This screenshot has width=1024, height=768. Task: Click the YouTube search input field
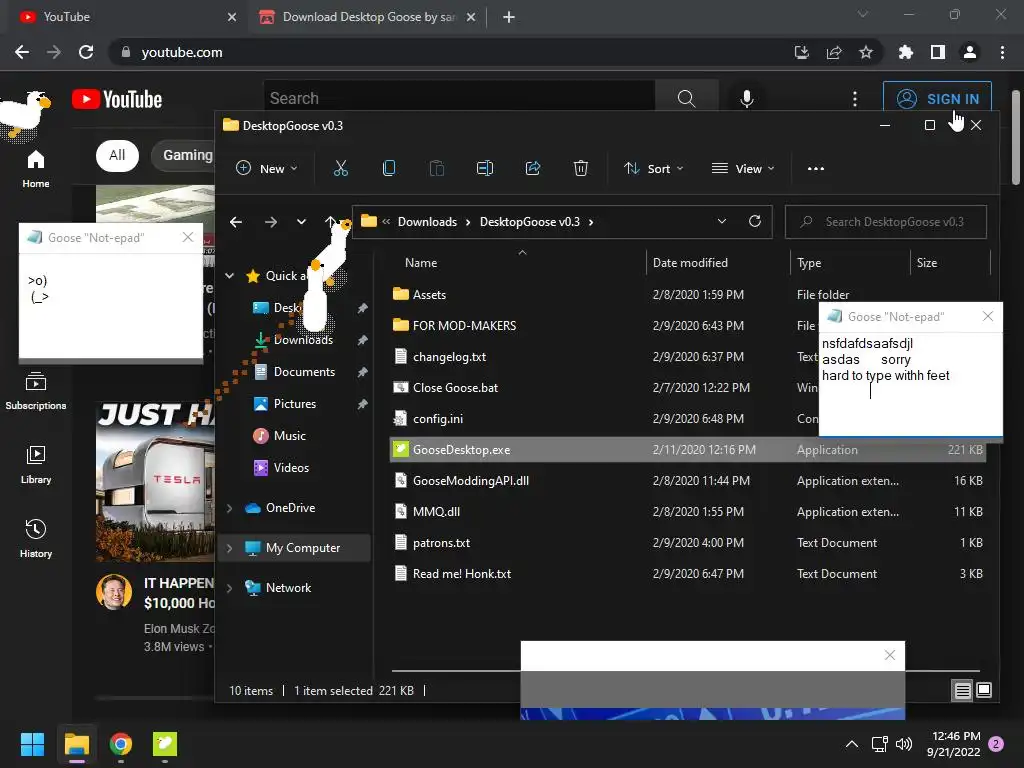pos(459,99)
